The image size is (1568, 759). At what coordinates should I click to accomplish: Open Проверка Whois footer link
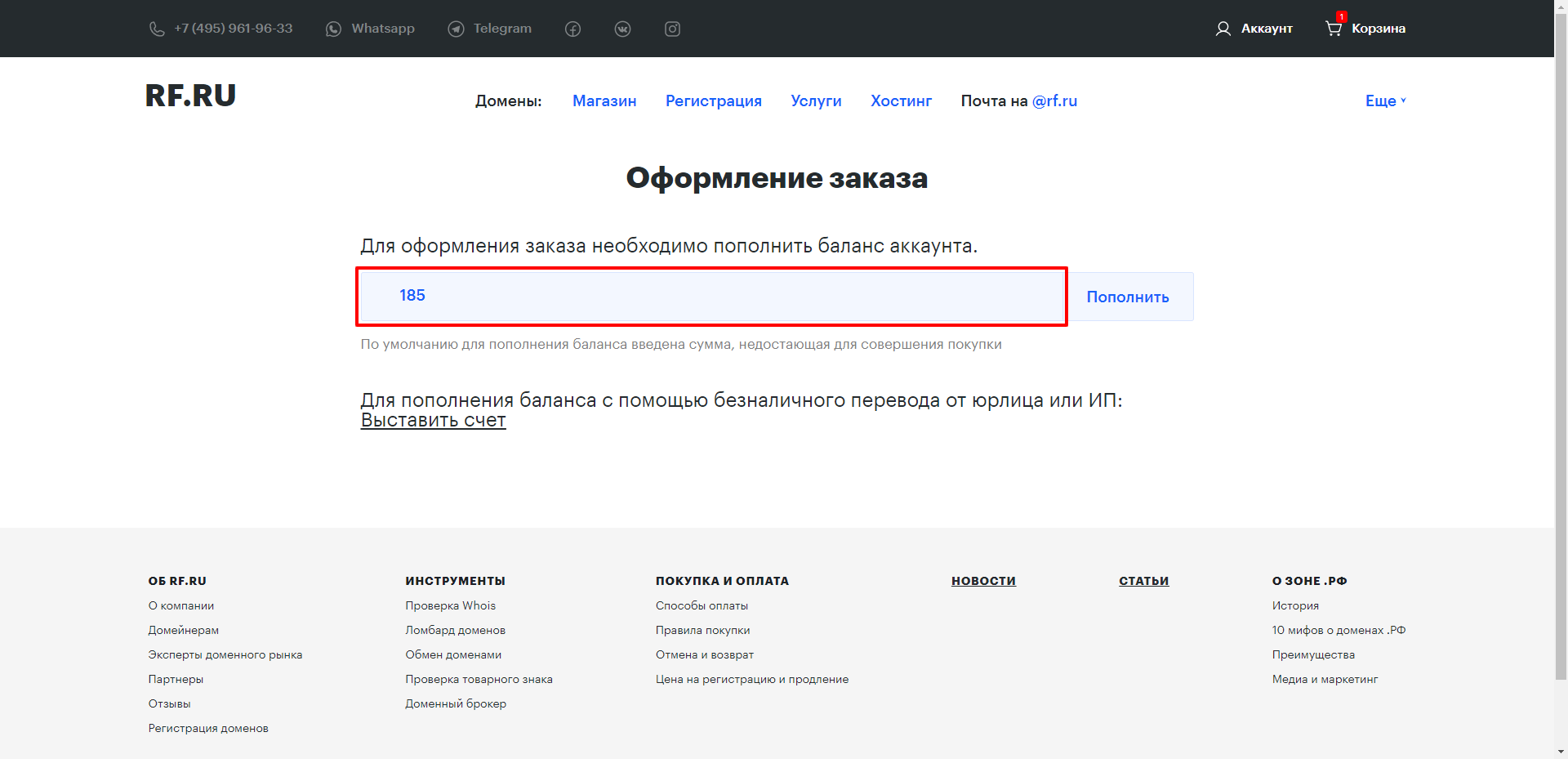coord(450,605)
